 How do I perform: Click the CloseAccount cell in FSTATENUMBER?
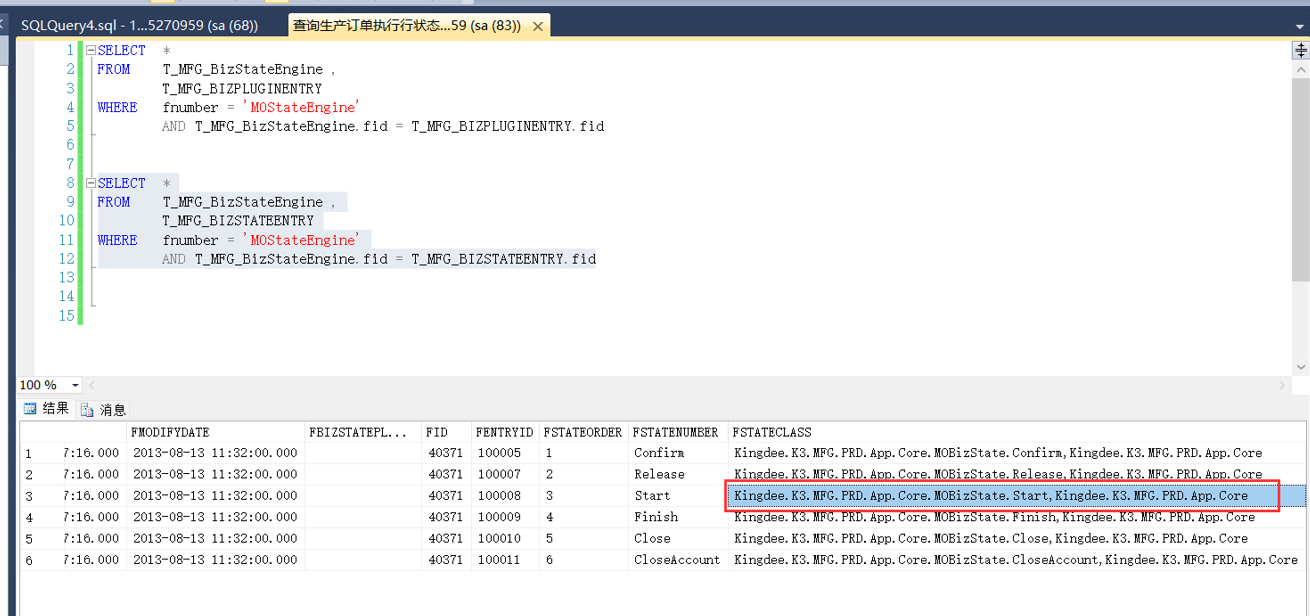[x=677, y=560]
